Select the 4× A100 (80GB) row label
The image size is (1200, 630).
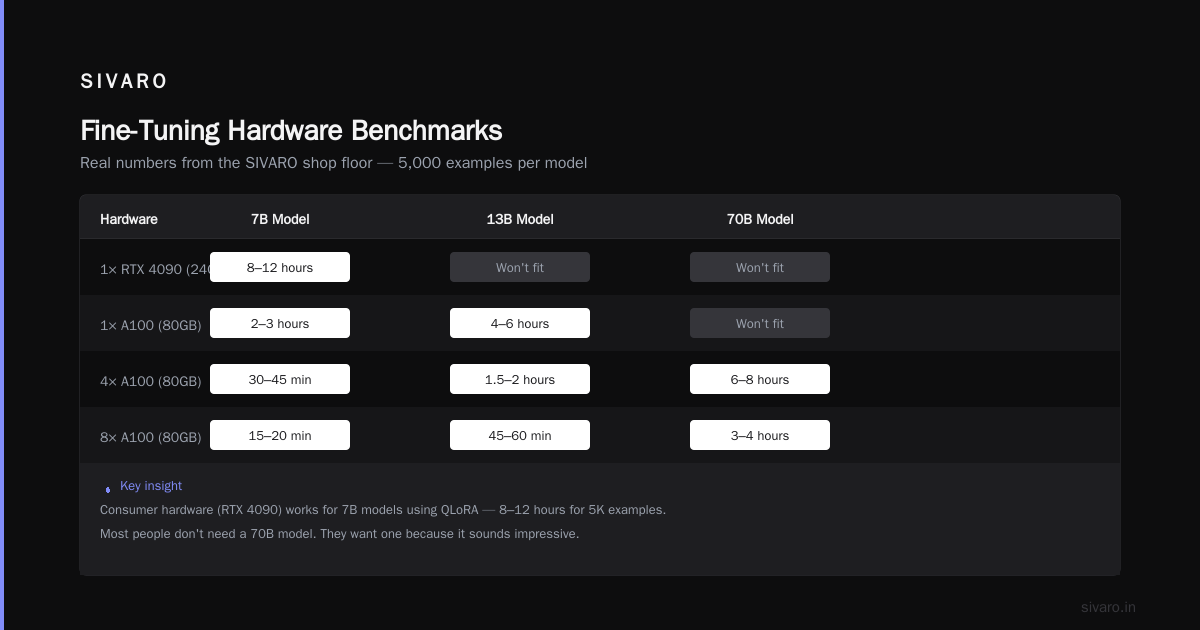click(151, 381)
